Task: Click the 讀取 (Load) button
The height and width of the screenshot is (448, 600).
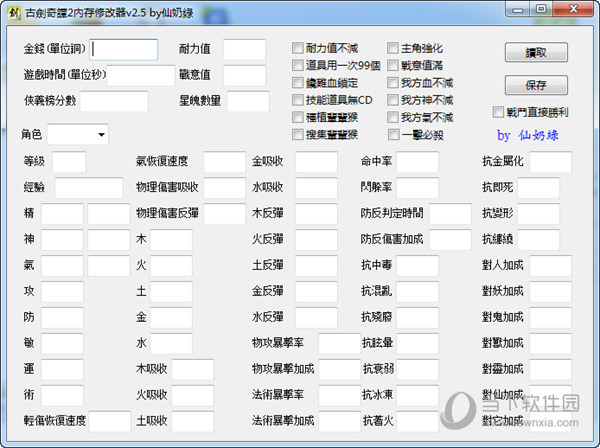Action: coord(536,53)
